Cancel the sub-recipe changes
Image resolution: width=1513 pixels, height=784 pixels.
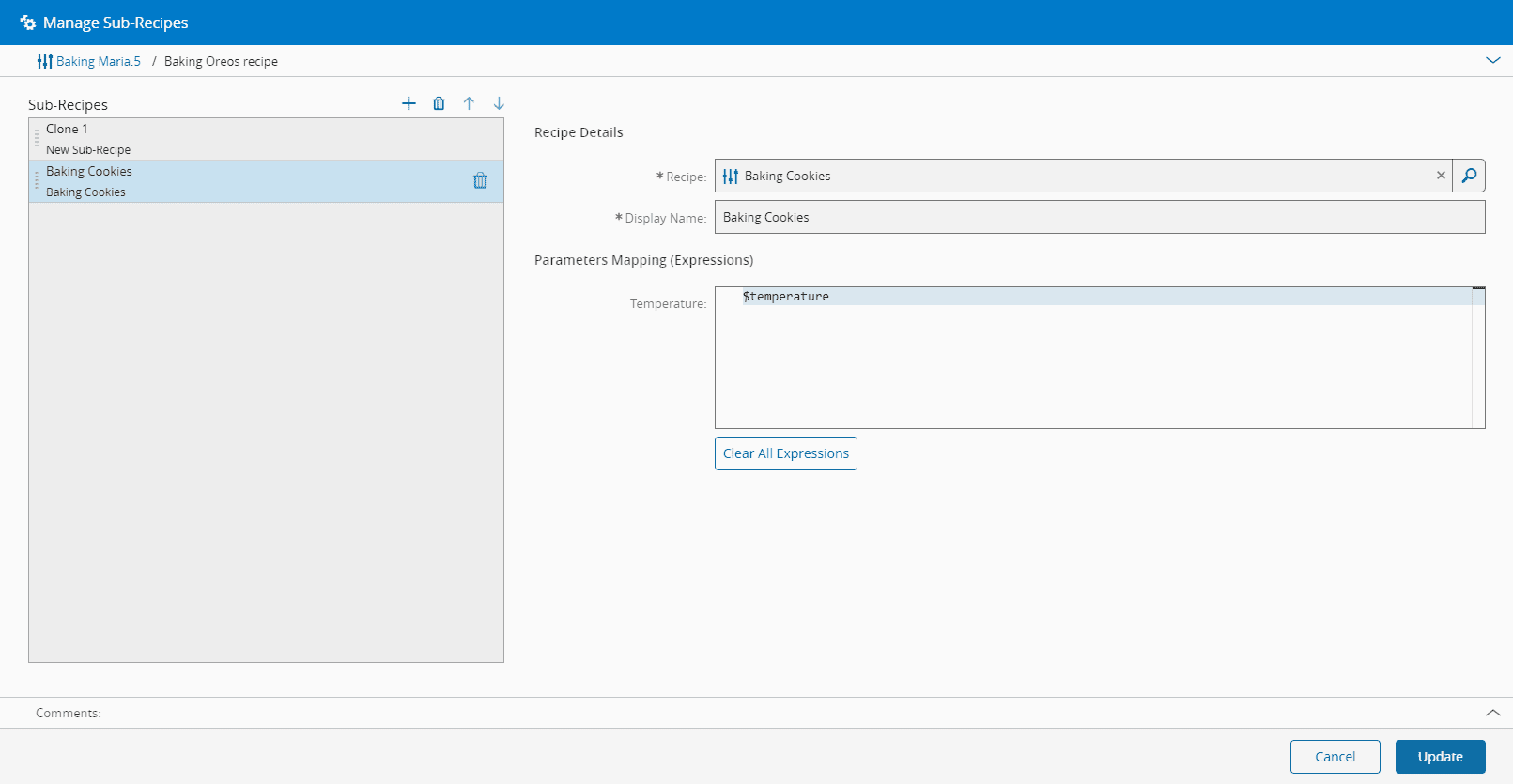[x=1335, y=757]
